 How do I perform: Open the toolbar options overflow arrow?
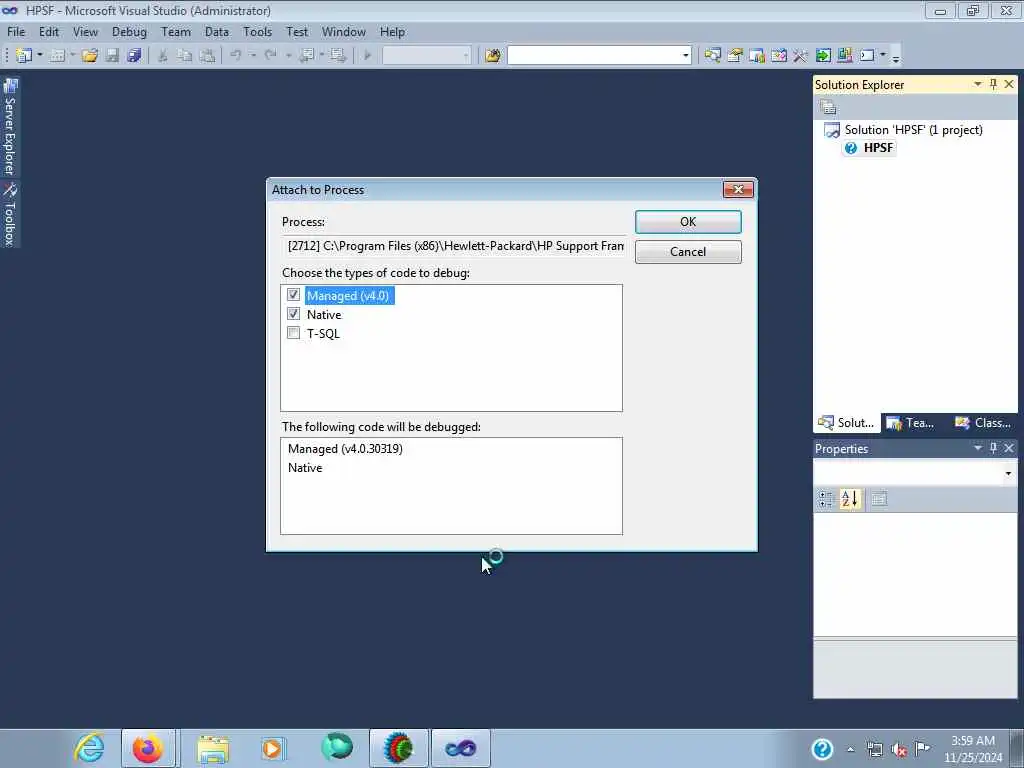pyautogui.click(x=896, y=58)
